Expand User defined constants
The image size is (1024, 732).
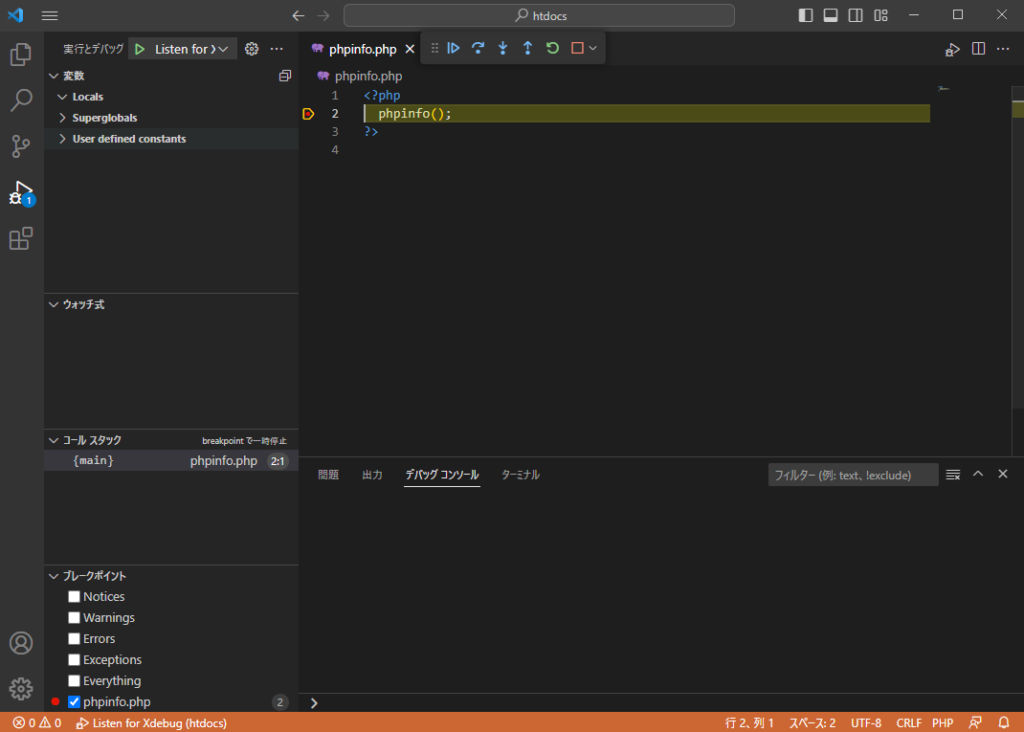click(63, 138)
